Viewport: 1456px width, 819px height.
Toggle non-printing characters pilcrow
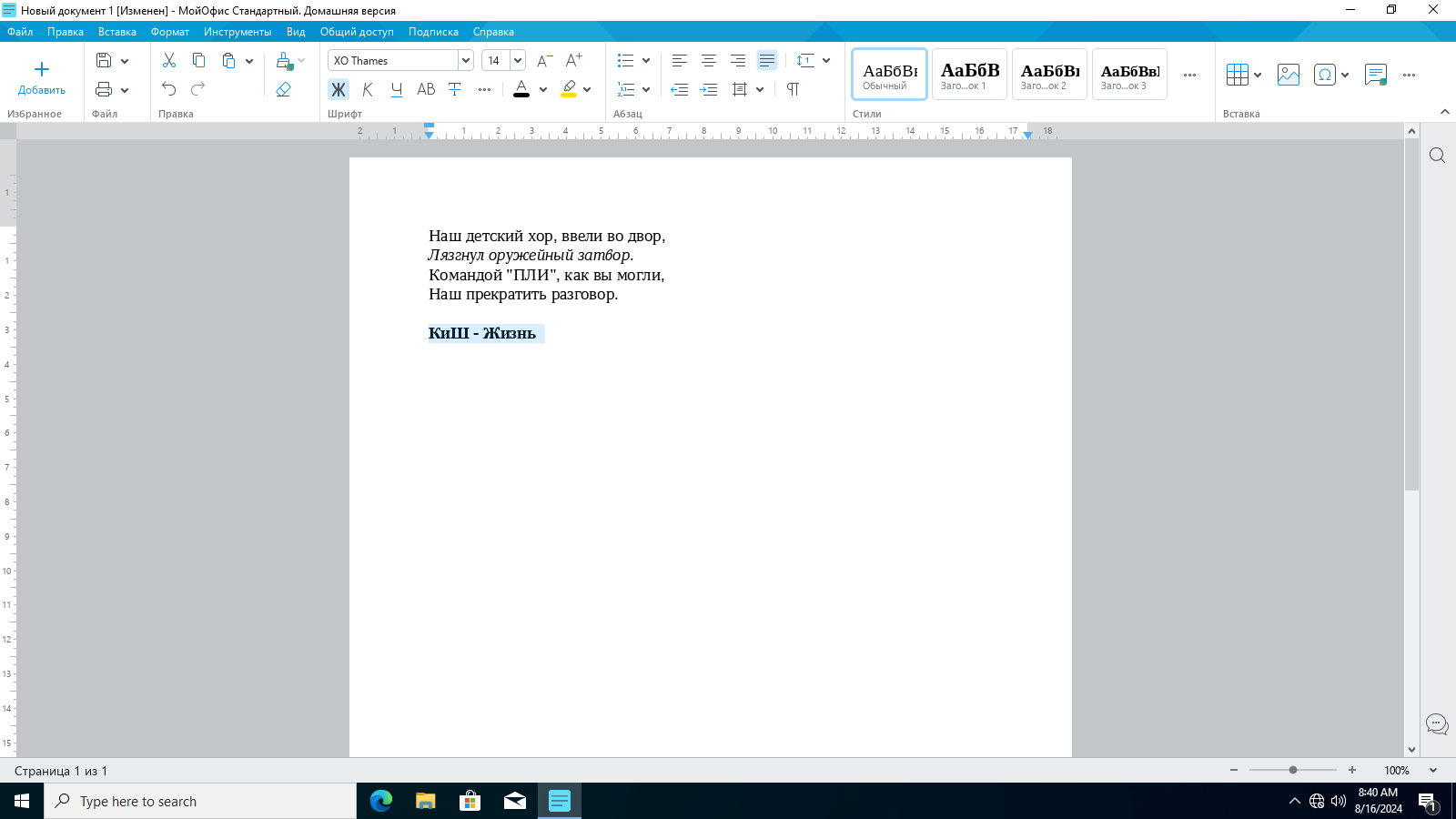[x=793, y=89]
